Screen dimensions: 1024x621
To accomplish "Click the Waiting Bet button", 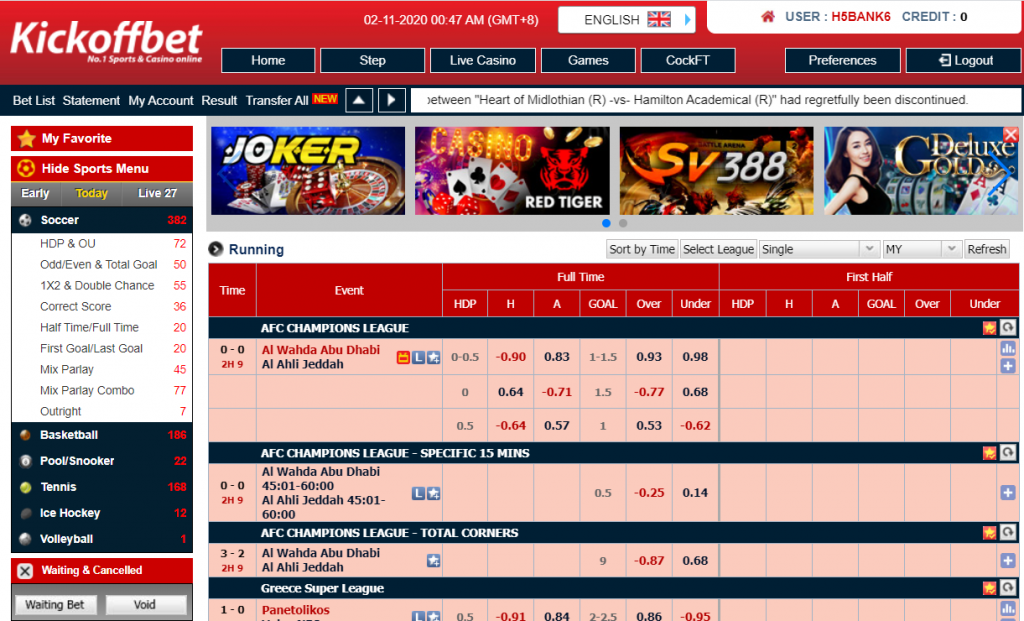I will pos(55,604).
